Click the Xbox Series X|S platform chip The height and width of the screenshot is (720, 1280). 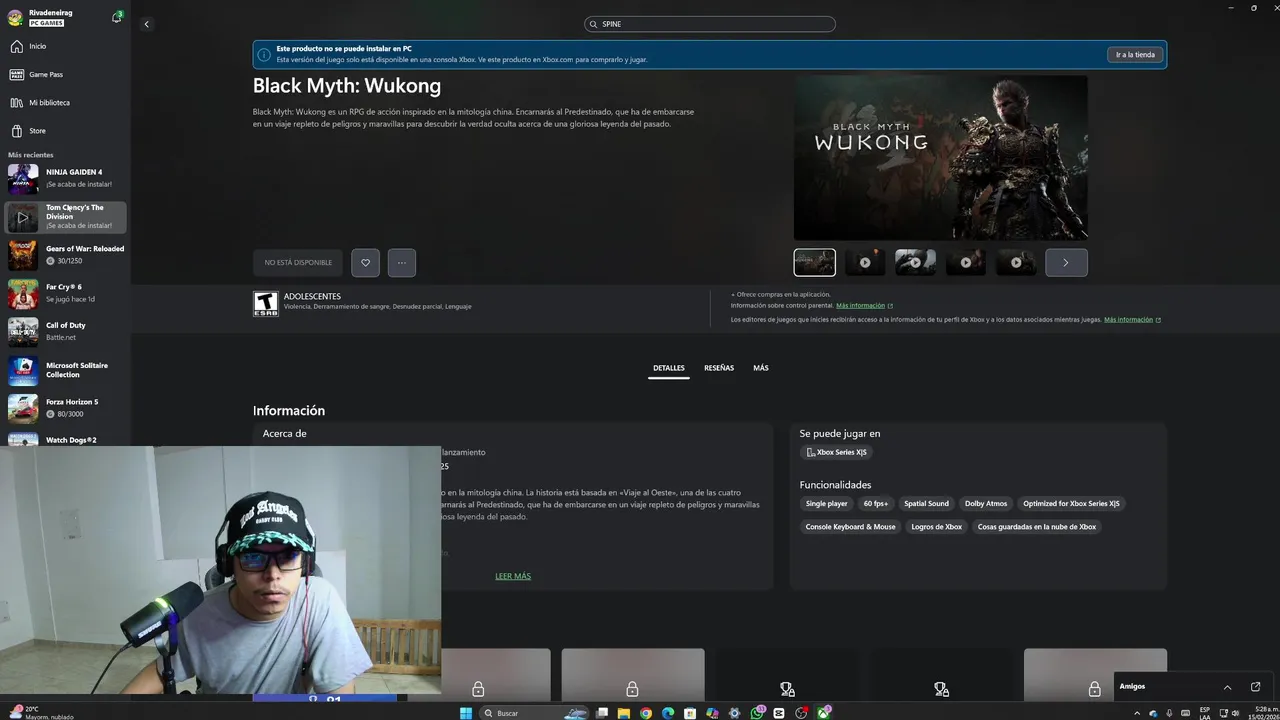pos(837,452)
